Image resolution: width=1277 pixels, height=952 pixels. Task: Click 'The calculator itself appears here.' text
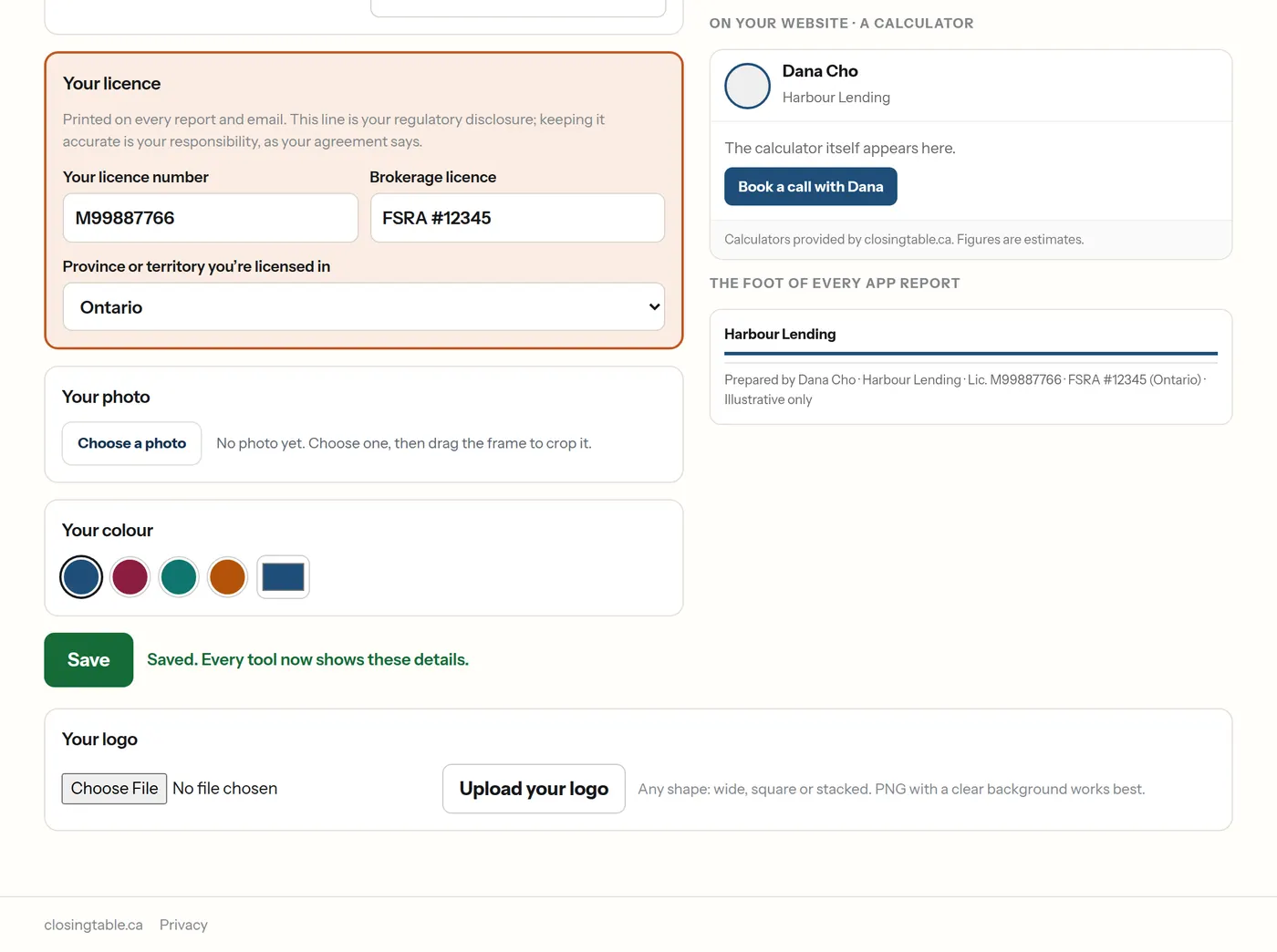coord(840,148)
